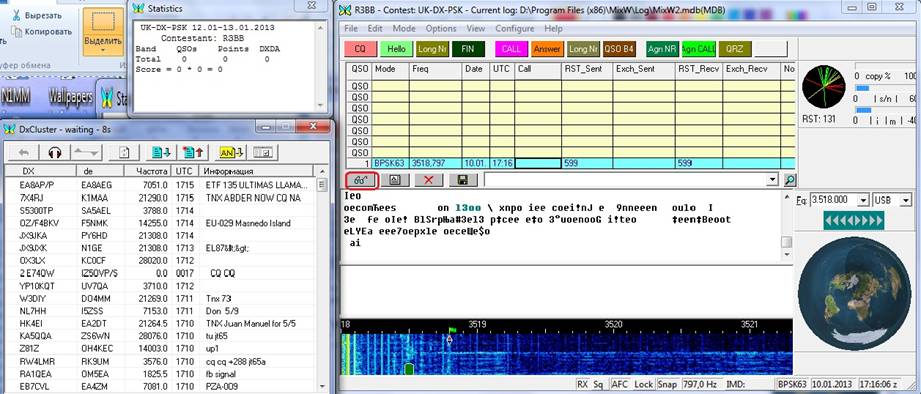Toggle Lock in status bar
Viewport: 921px width, 394px height.
(x=643, y=384)
